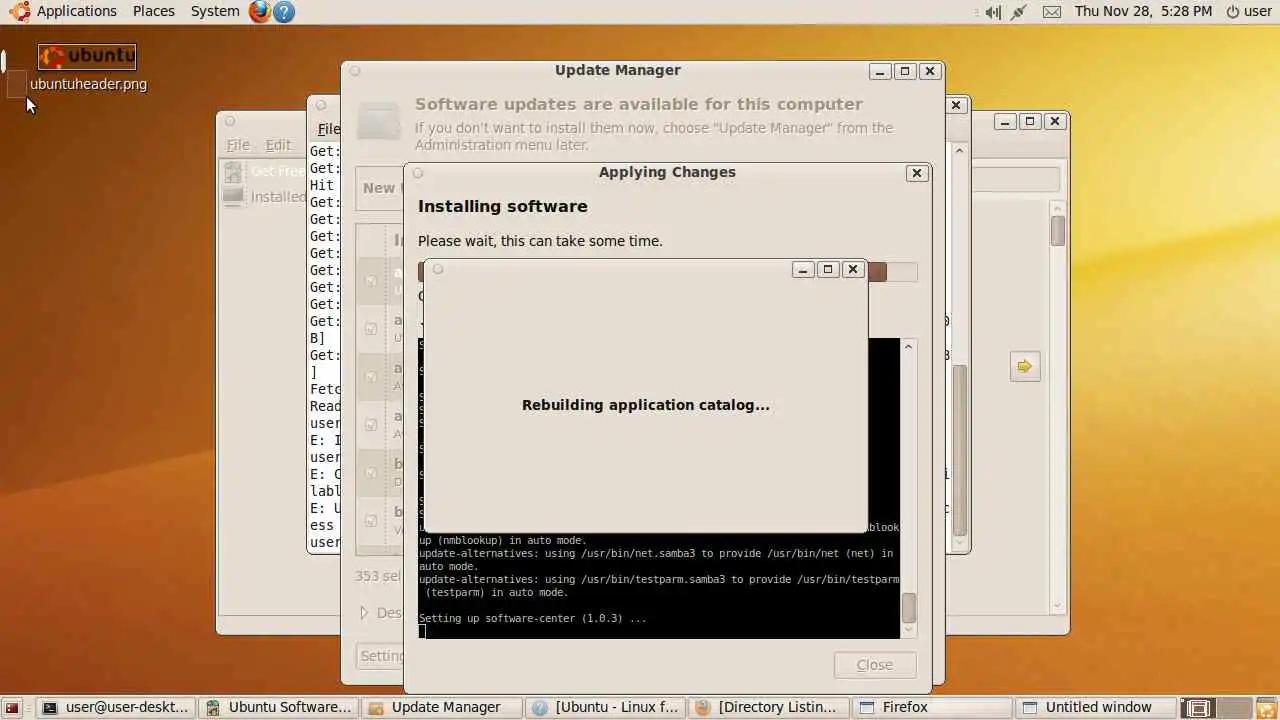Image resolution: width=1280 pixels, height=720 pixels.
Task: Switch to Directory Listing taskbar entry
Action: [768, 707]
